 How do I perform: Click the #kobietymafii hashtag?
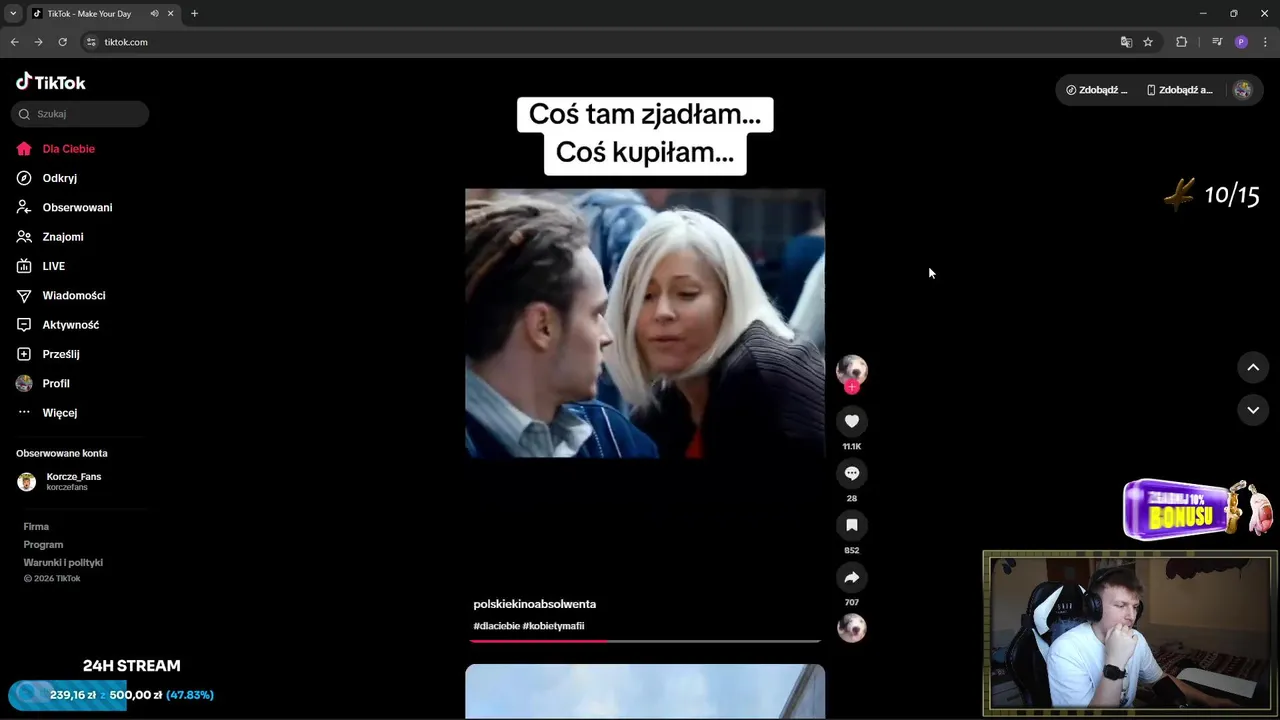click(x=553, y=626)
